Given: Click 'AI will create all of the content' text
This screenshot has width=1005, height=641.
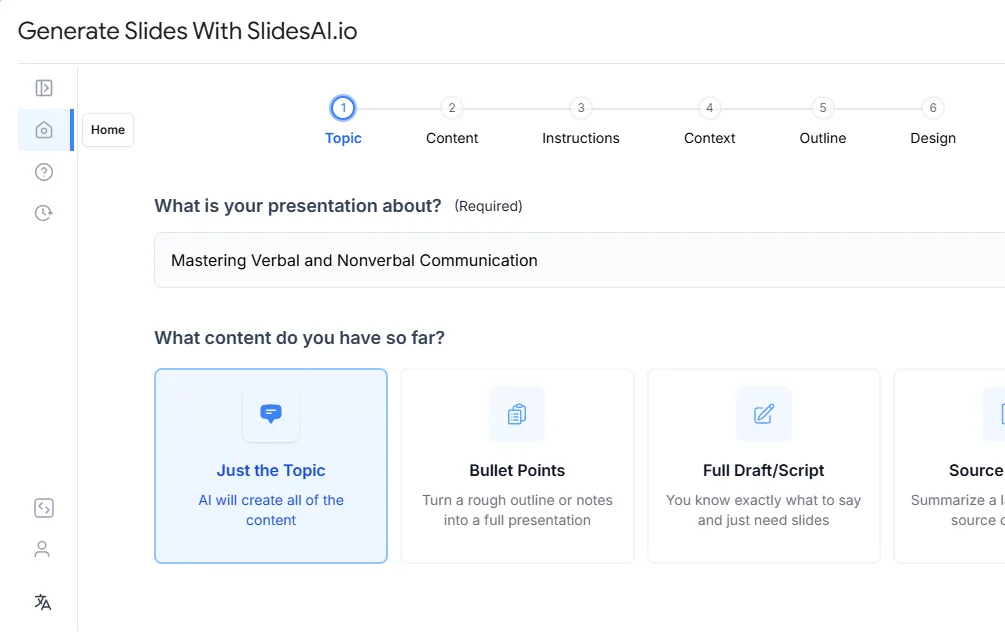Looking at the screenshot, I should (271, 510).
